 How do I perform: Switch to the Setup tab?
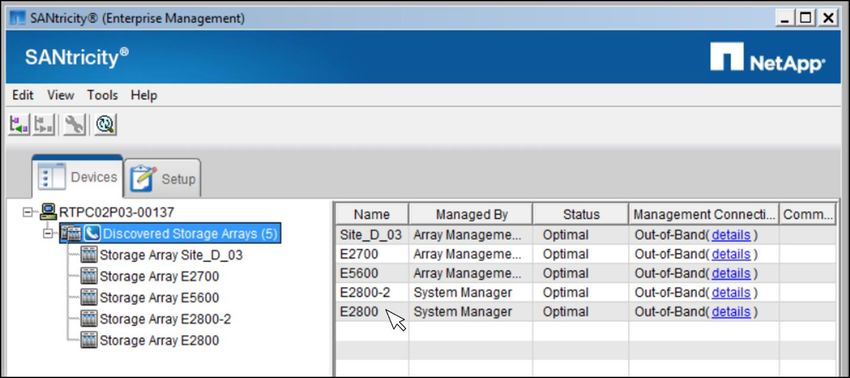point(163,178)
